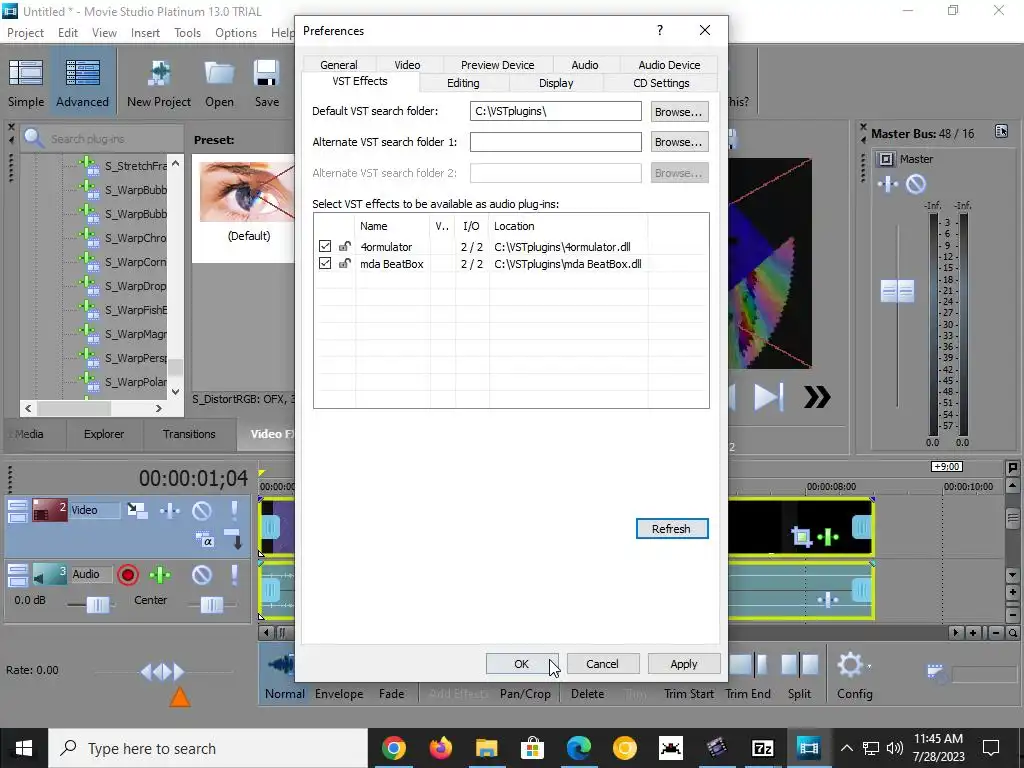Click Normal edit tool icon
Image resolution: width=1024 pixels, height=768 pixels.
[x=282, y=666]
